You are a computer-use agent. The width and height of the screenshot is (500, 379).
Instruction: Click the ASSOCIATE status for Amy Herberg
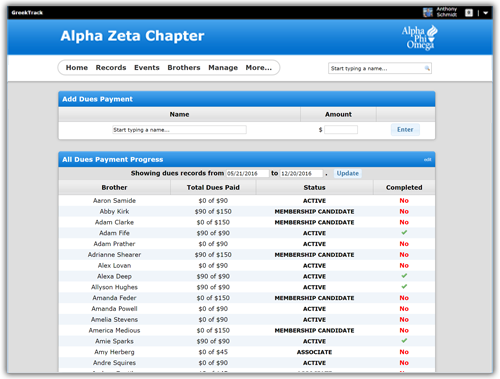click(x=314, y=352)
